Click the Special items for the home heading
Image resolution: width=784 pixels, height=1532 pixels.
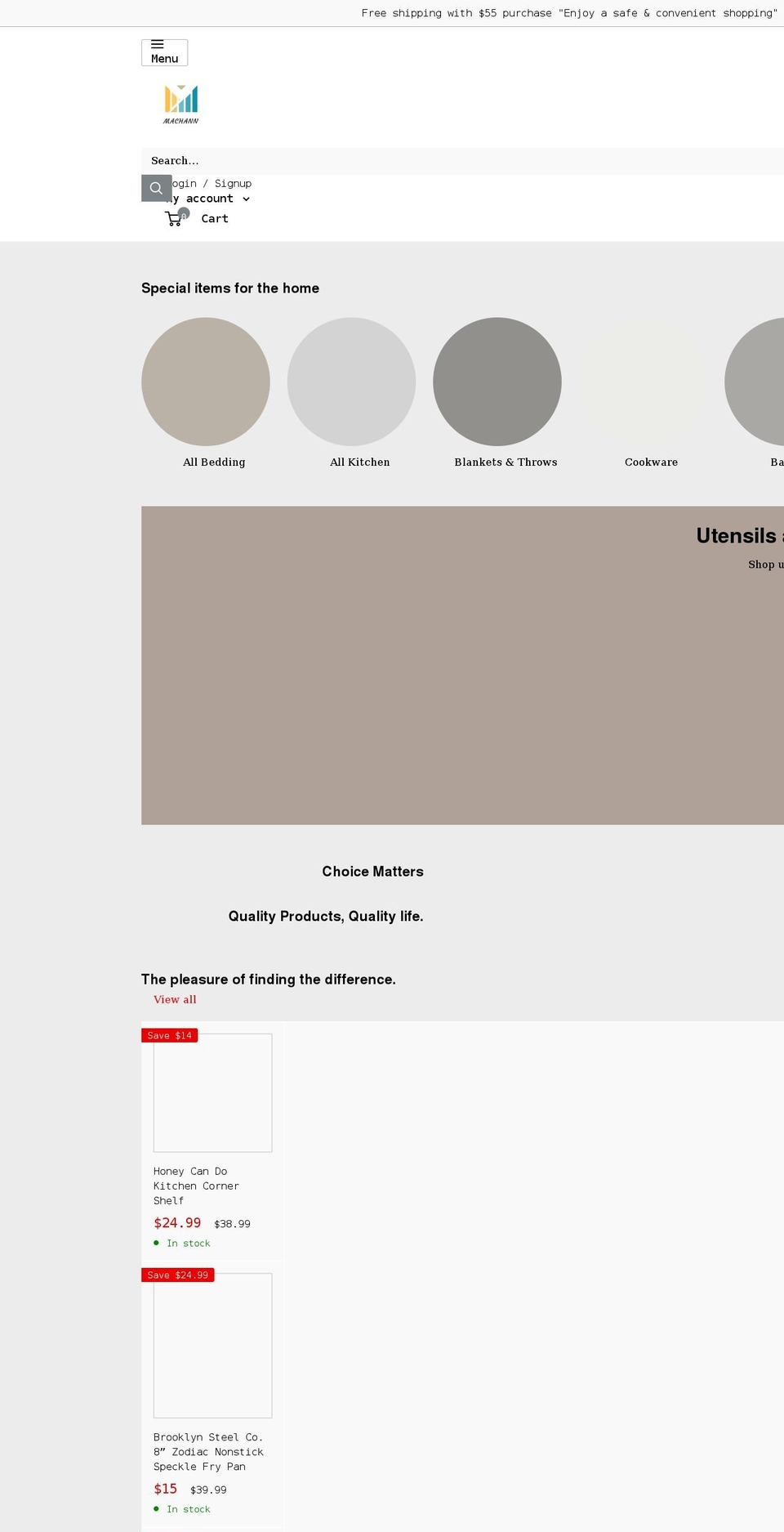tap(230, 288)
